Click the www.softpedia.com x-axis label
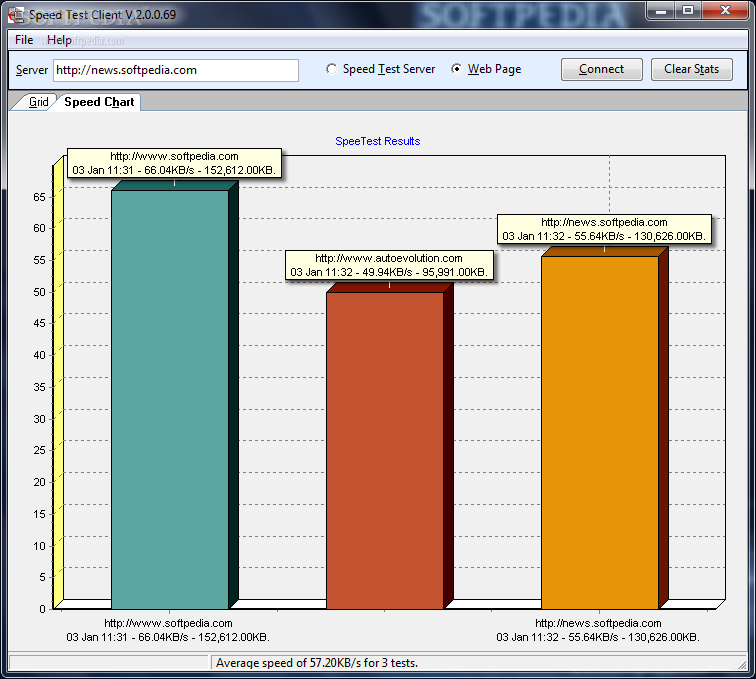The width and height of the screenshot is (756, 679). pyautogui.click(x=168, y=630)
